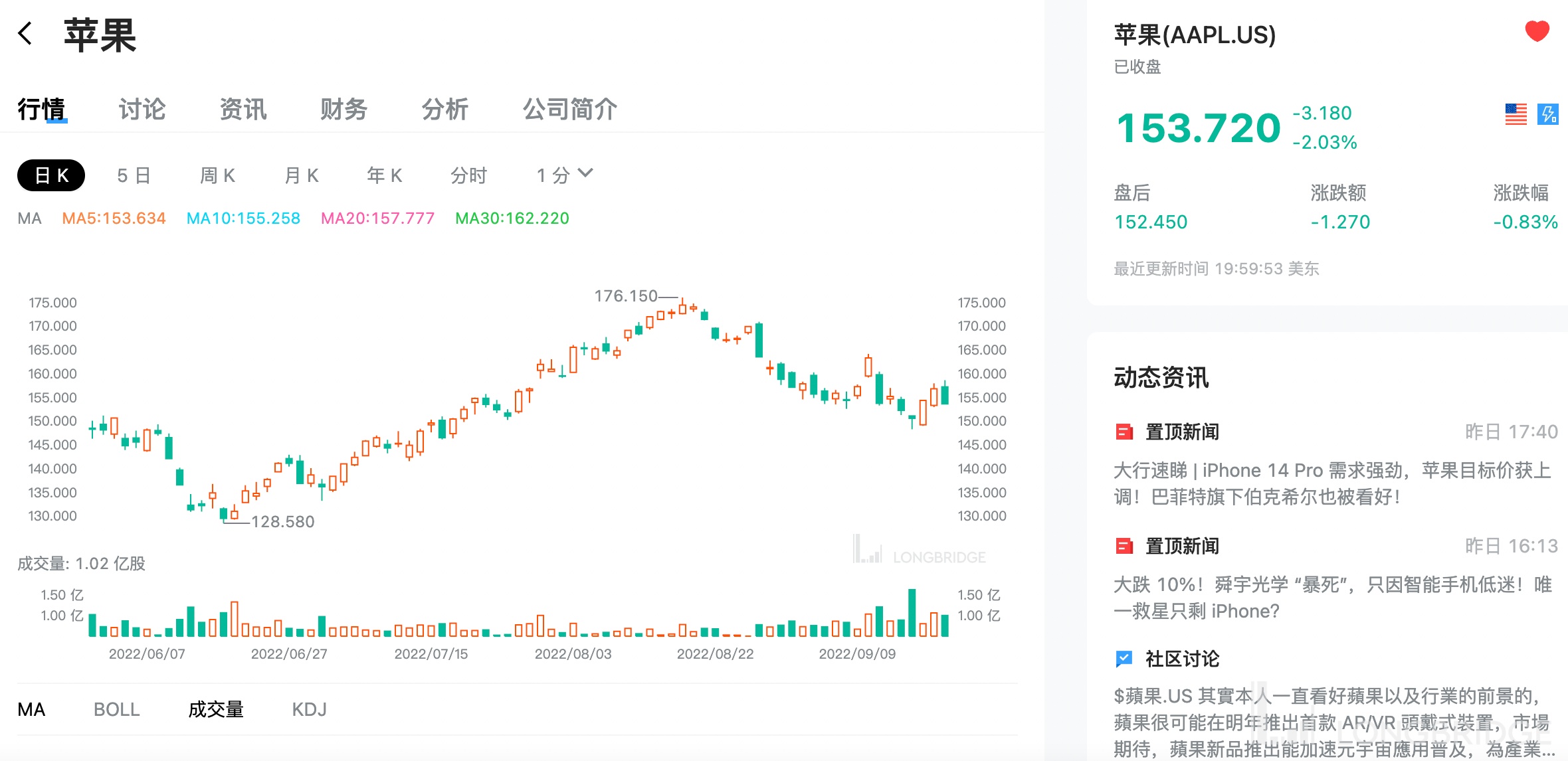1568x761 pixels.
Task: Click the tallest volume bar in chart
Action: [912, 613]
